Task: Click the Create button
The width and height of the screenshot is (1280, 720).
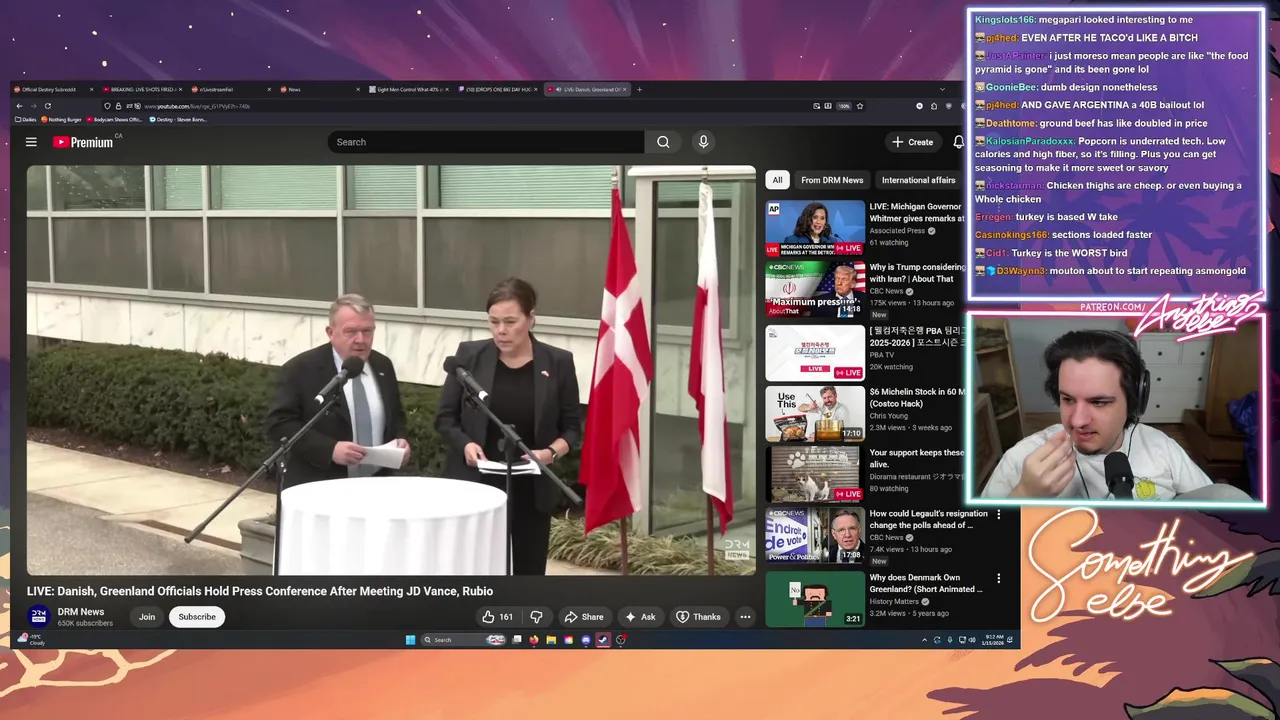Action: point(913,142)
